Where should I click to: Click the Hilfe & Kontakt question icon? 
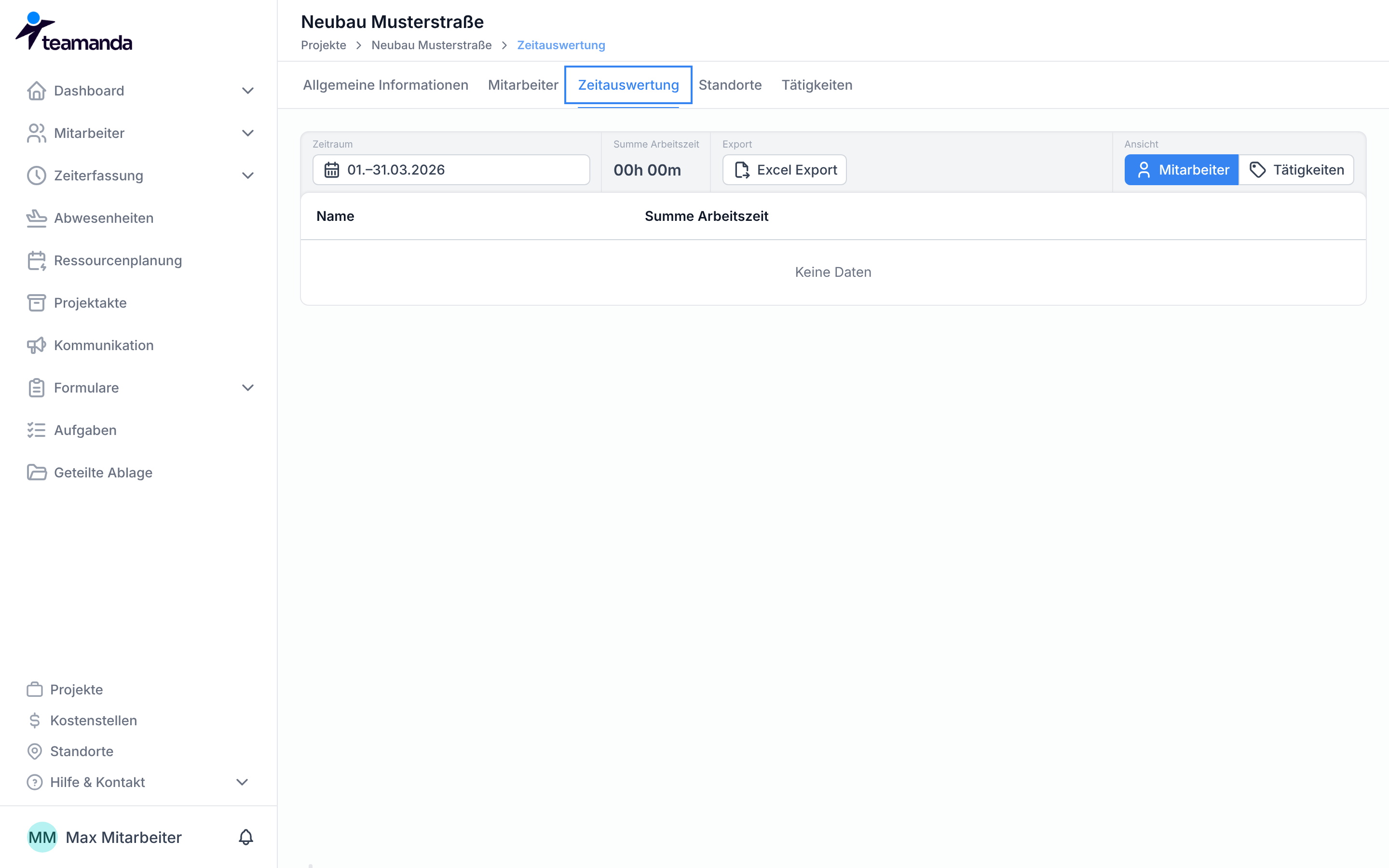click(x=34, y=783)
